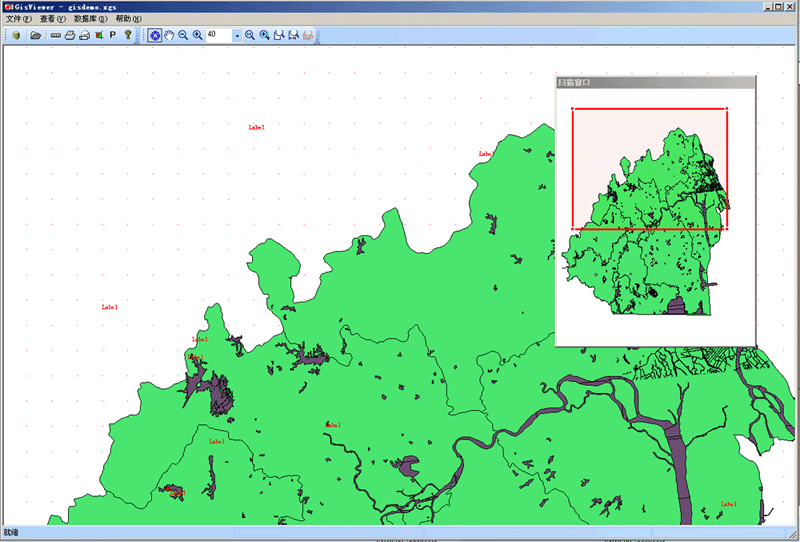
Task: Select the ruler measure tool icon
Action: [x=56, y=35]
